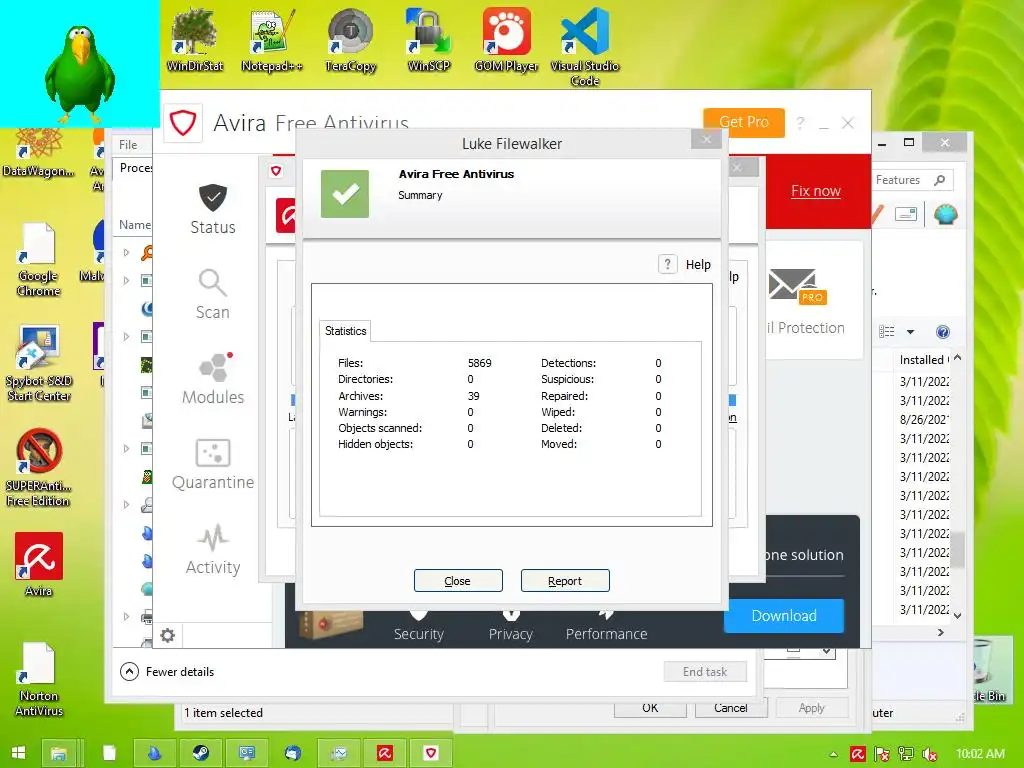Open Avira settings gear icon

click(x=168, y=635)
